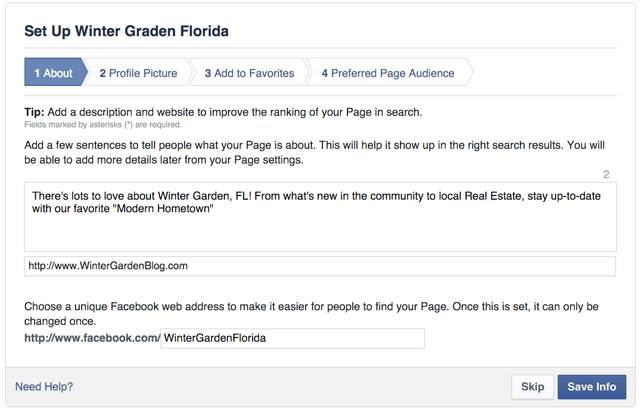
Task: Focus the page description text area
Action: pyautogui.click(x=320, y=217)
